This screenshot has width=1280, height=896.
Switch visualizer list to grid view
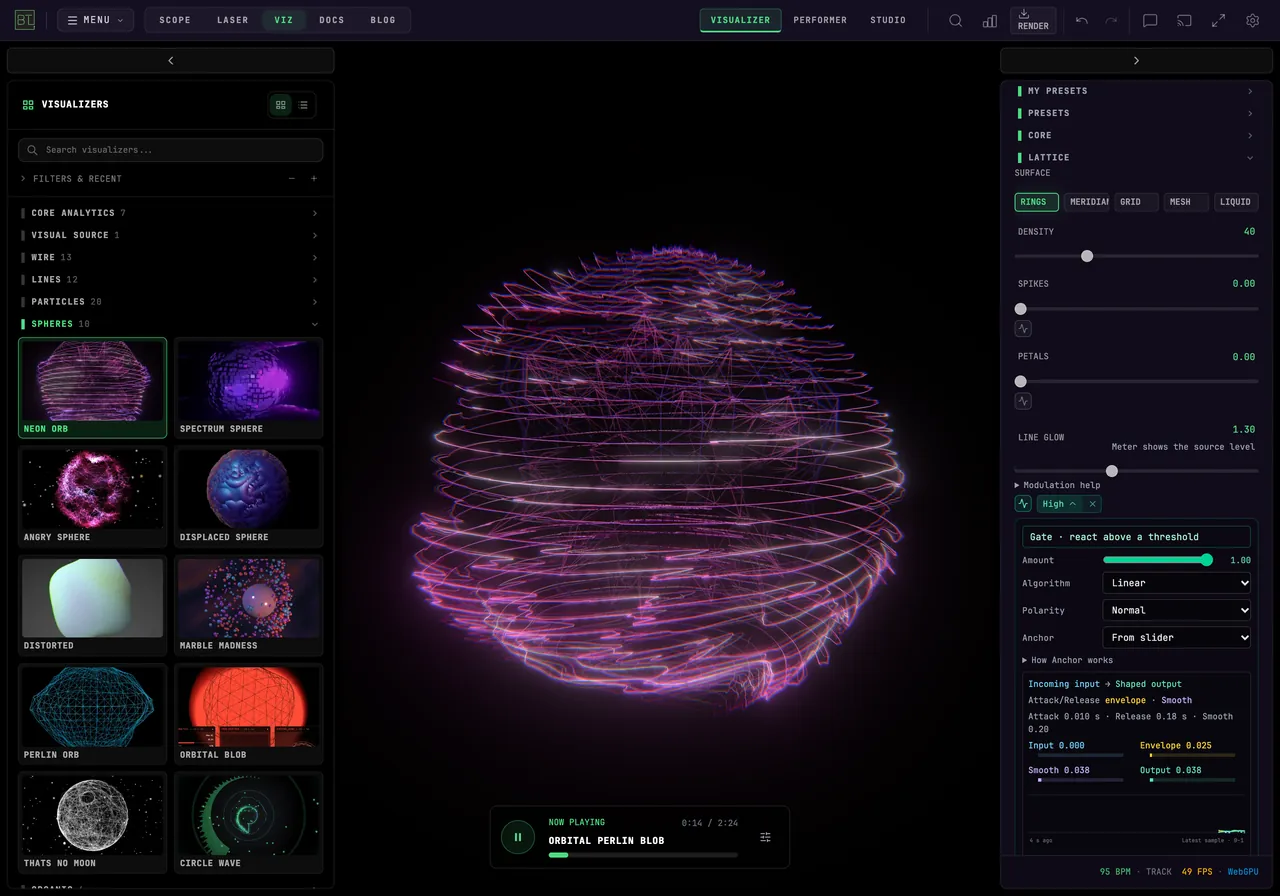(x=281, y=104)
